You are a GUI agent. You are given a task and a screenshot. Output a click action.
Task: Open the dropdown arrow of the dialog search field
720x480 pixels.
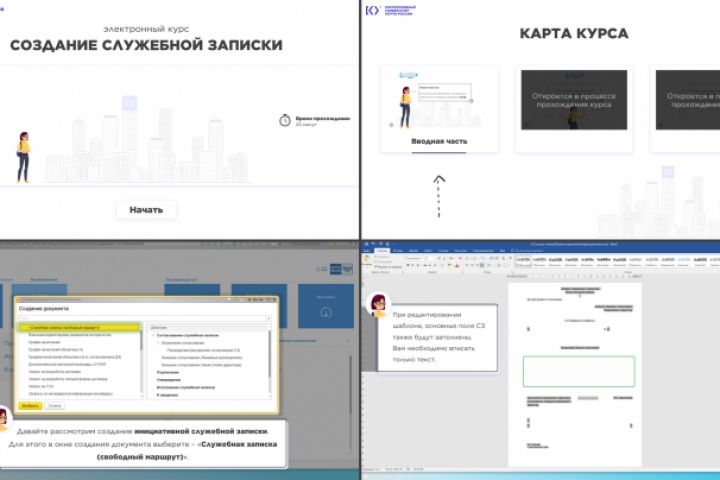coord(269,318)
